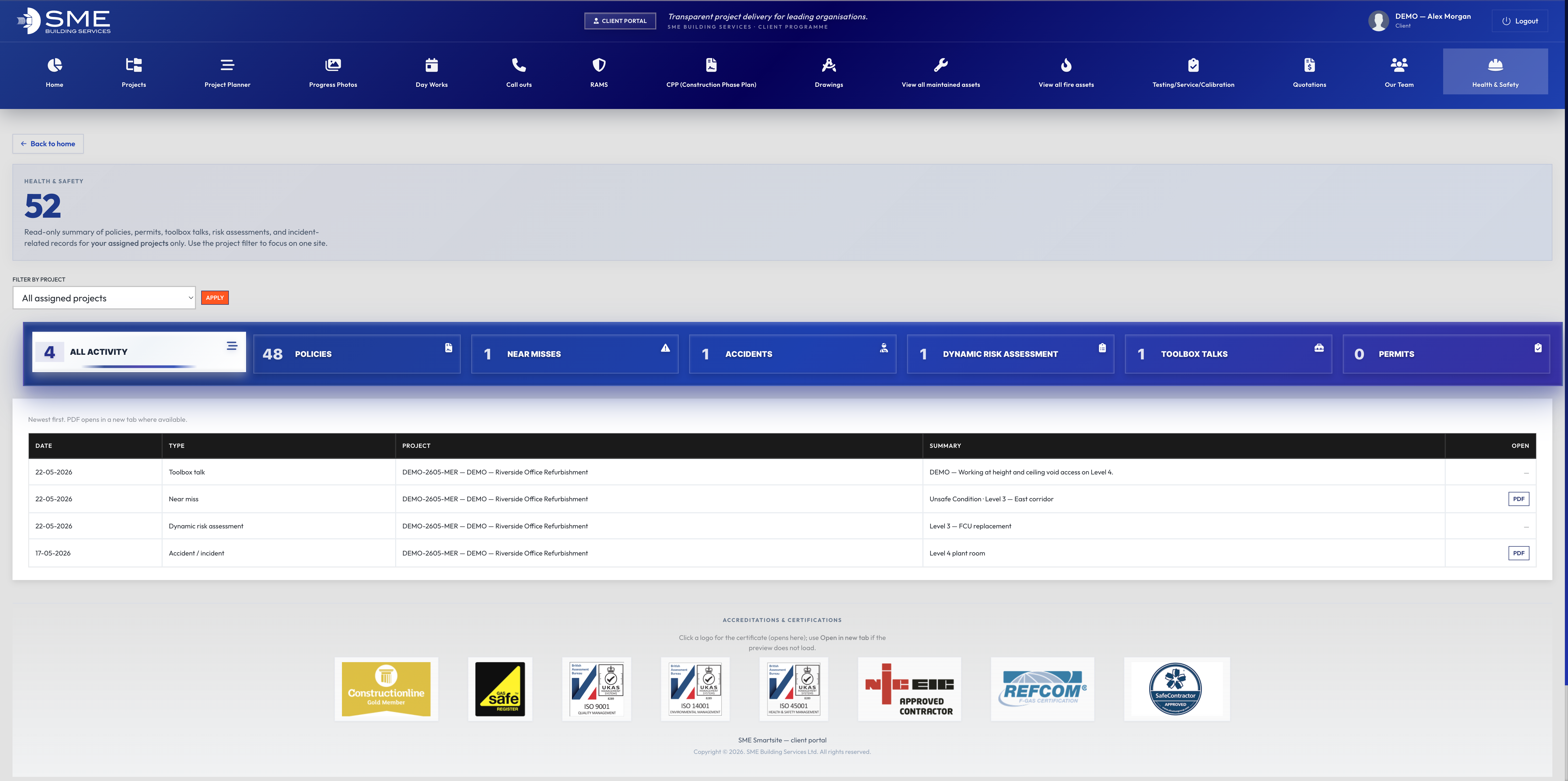
Task: Open the Project Planner list icon
Action: click(227, 65)
